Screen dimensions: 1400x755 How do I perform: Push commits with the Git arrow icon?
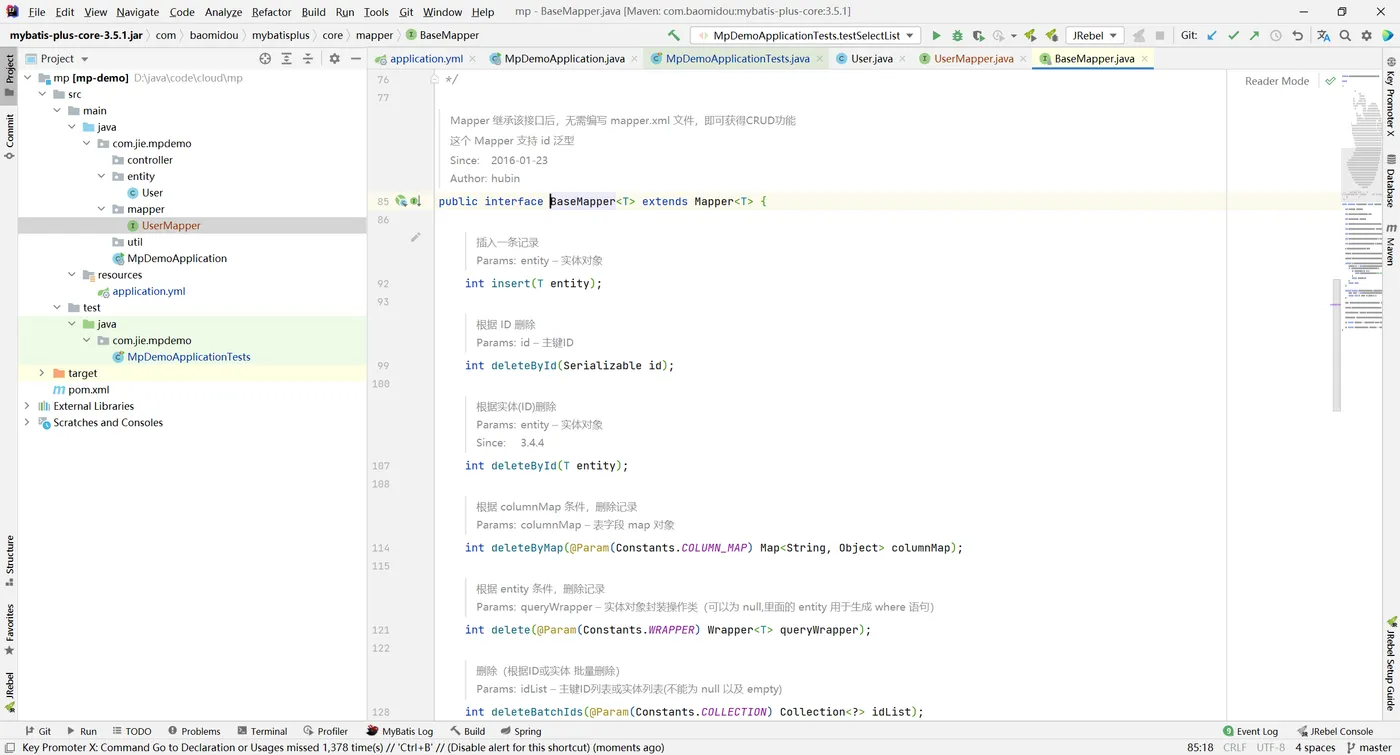[1254, 35]
